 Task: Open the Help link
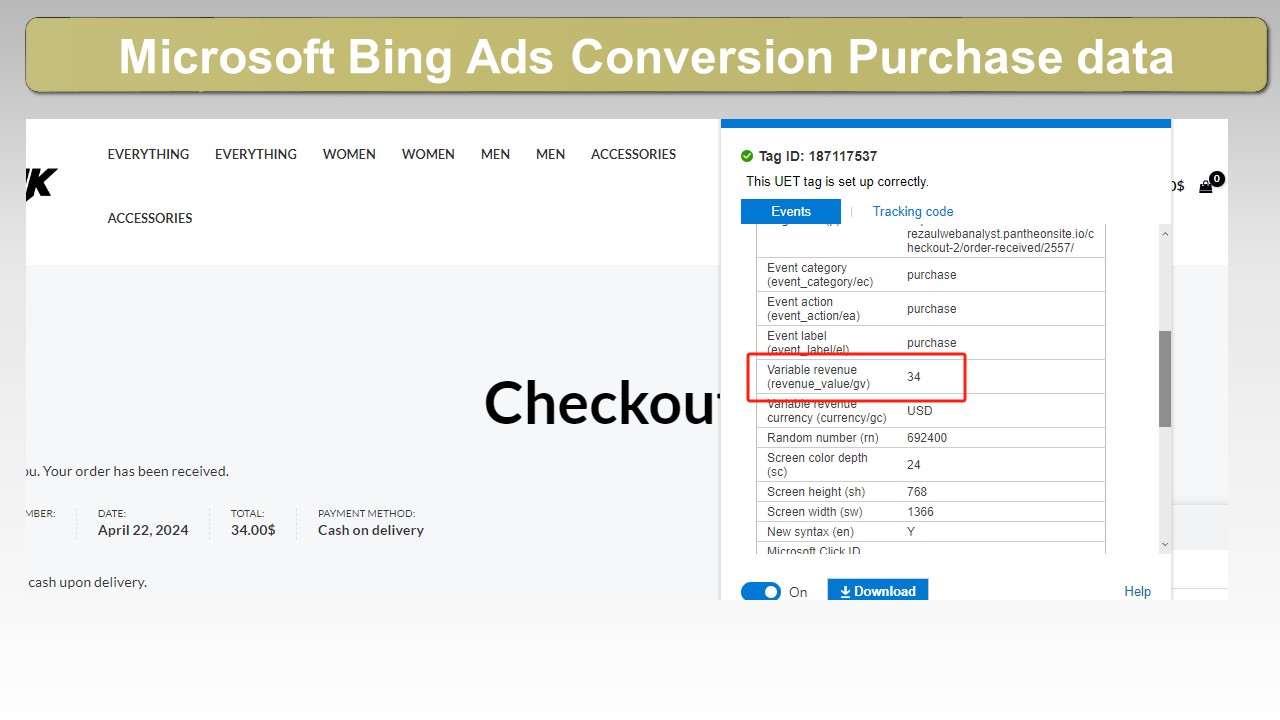pos(1137,592)
